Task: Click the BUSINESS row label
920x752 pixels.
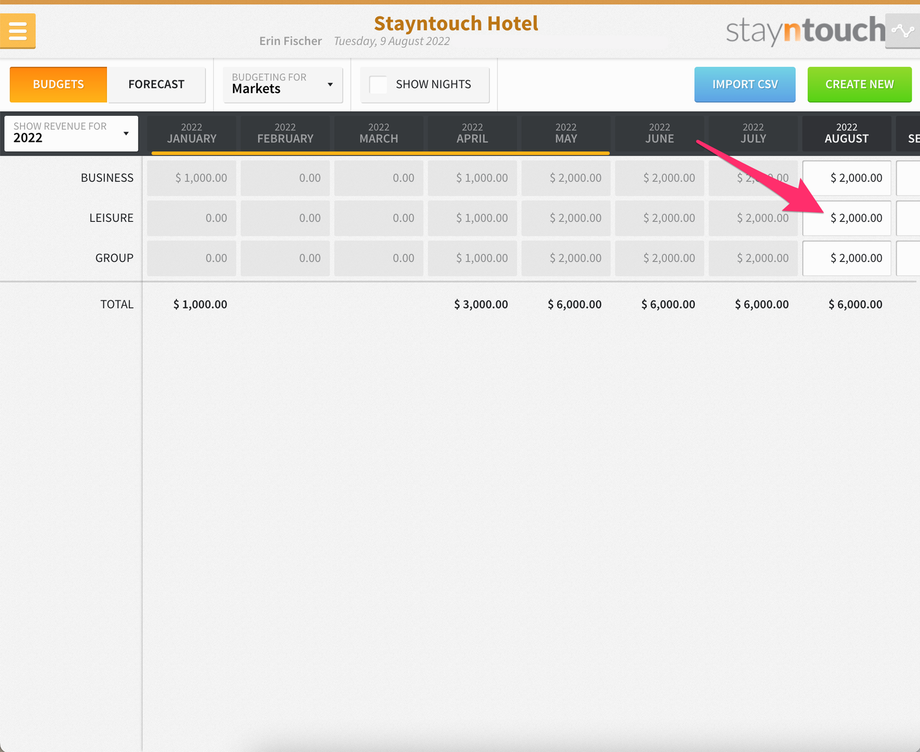Action: [x=107, y=178]
